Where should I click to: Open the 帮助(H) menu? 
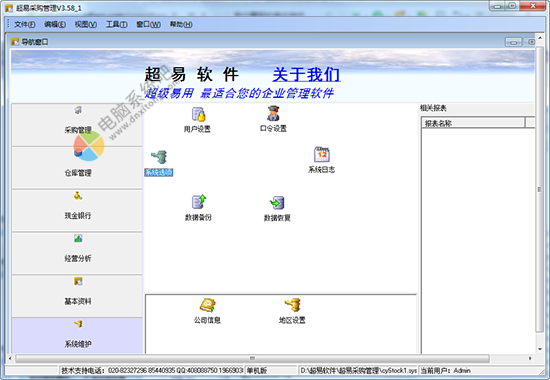[x=181, y=24]
